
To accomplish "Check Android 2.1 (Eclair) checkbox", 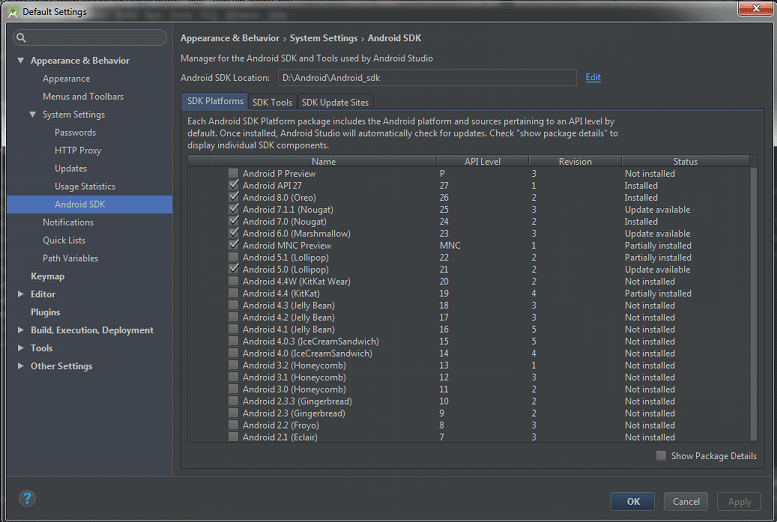I will point(233,437).
